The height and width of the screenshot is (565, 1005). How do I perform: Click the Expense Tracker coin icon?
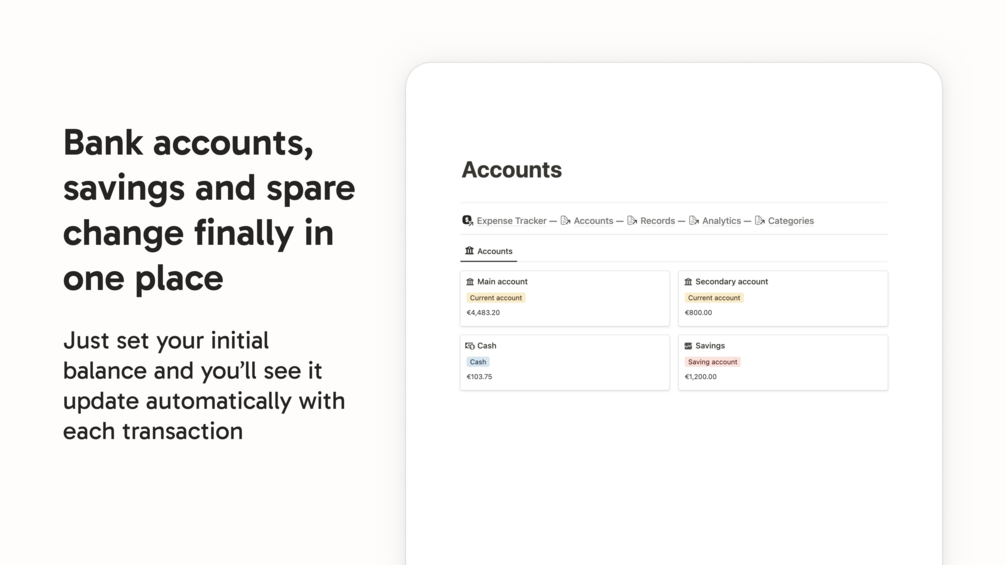click(x=467, y=220)
